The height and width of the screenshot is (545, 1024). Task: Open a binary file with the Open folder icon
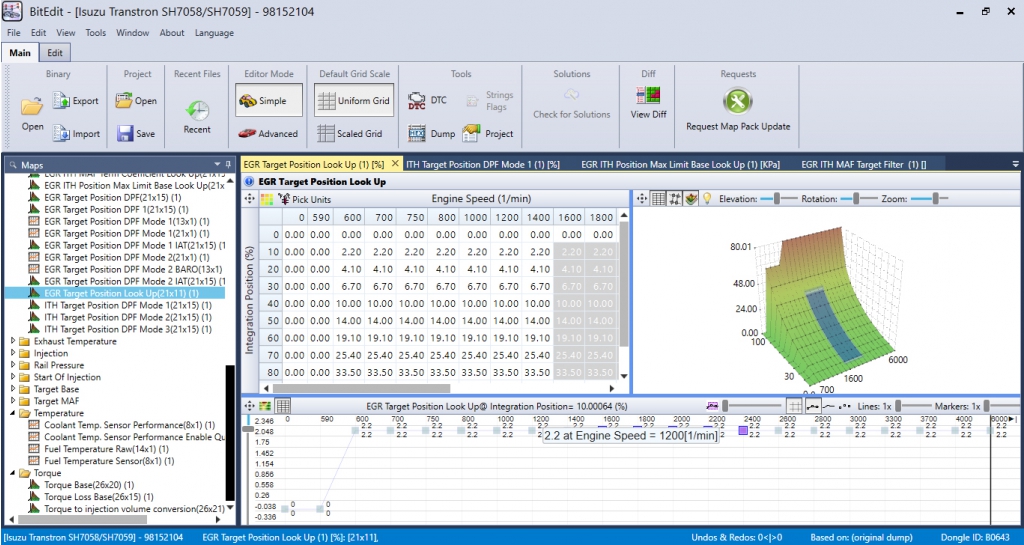pos(31,106)
